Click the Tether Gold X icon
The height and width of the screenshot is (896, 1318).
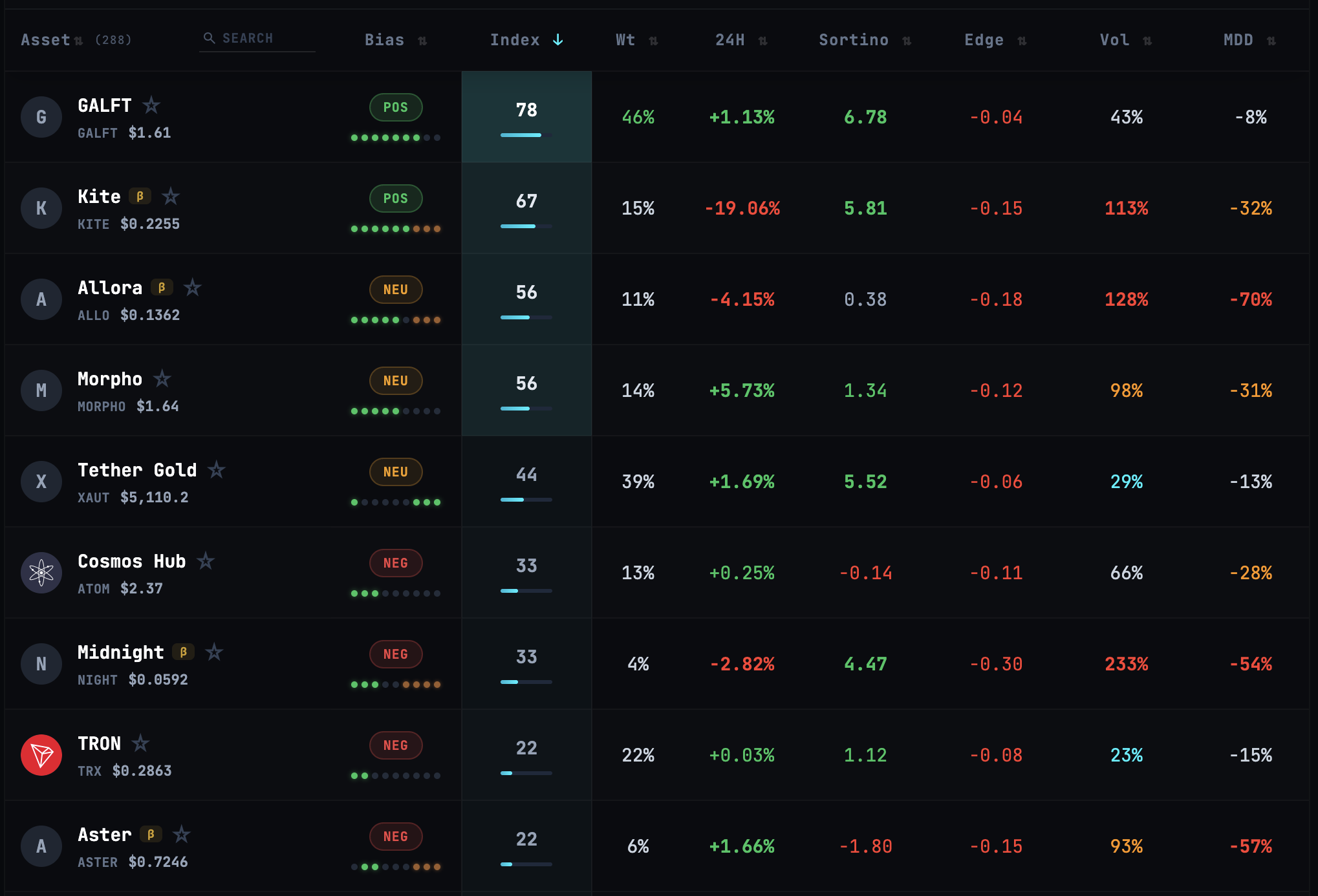pos(41,482)
